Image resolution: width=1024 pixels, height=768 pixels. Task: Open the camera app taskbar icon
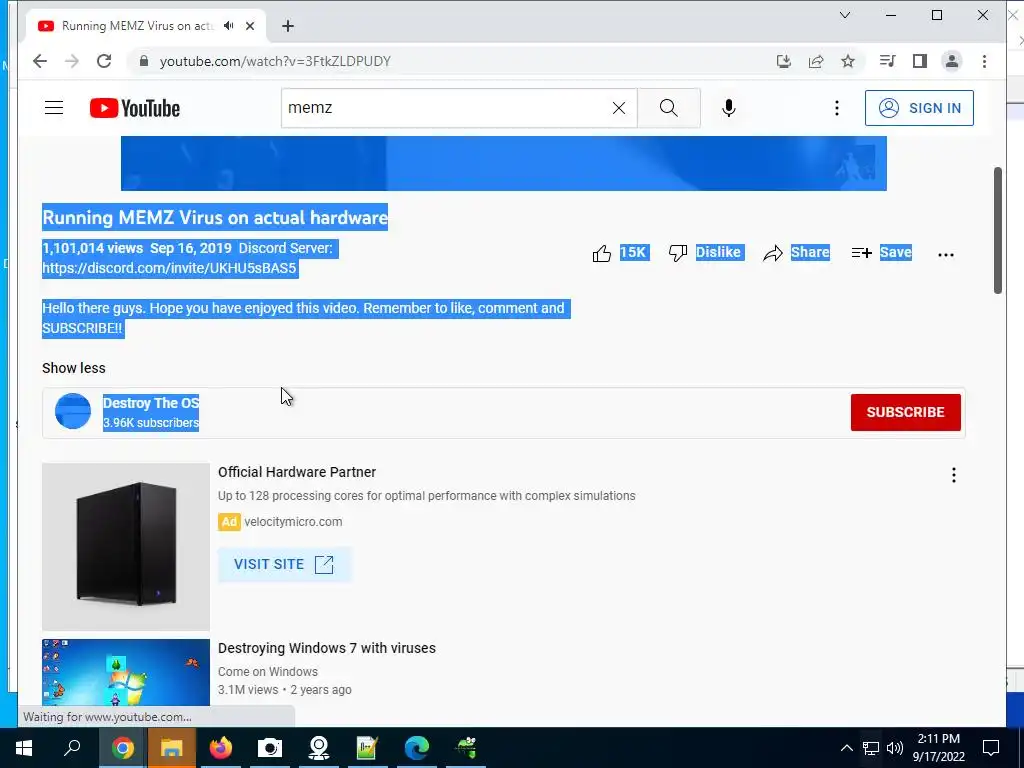[x=269, y=748]
